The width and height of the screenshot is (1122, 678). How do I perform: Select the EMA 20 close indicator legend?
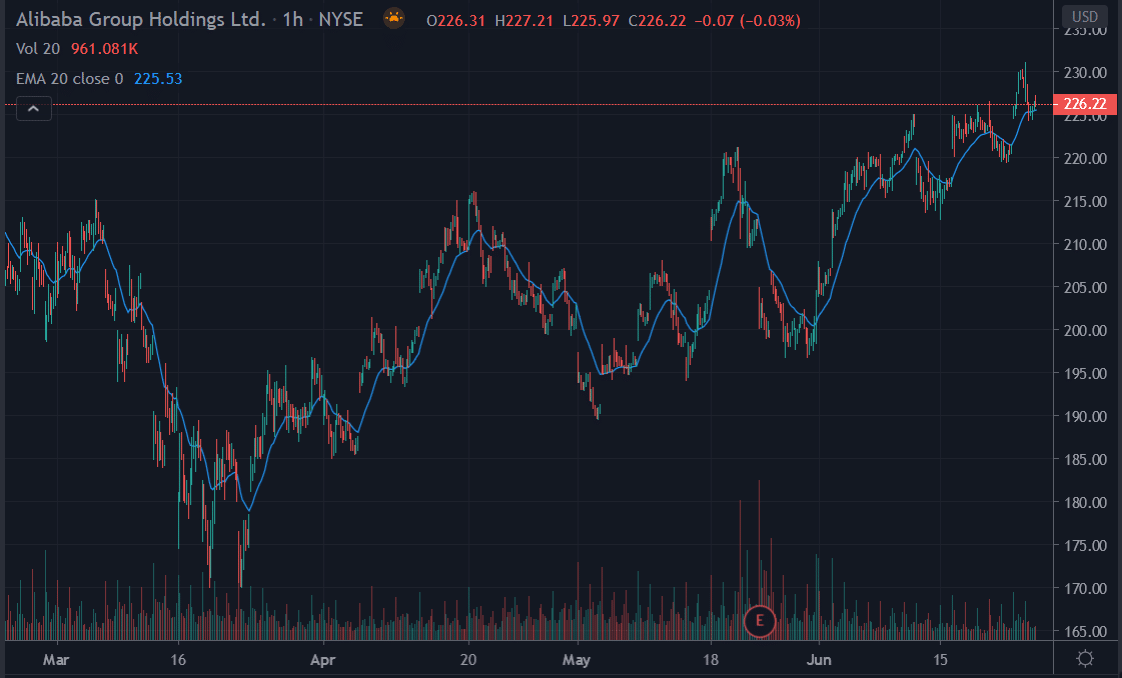pyautogui.click(x=70, y=78)
